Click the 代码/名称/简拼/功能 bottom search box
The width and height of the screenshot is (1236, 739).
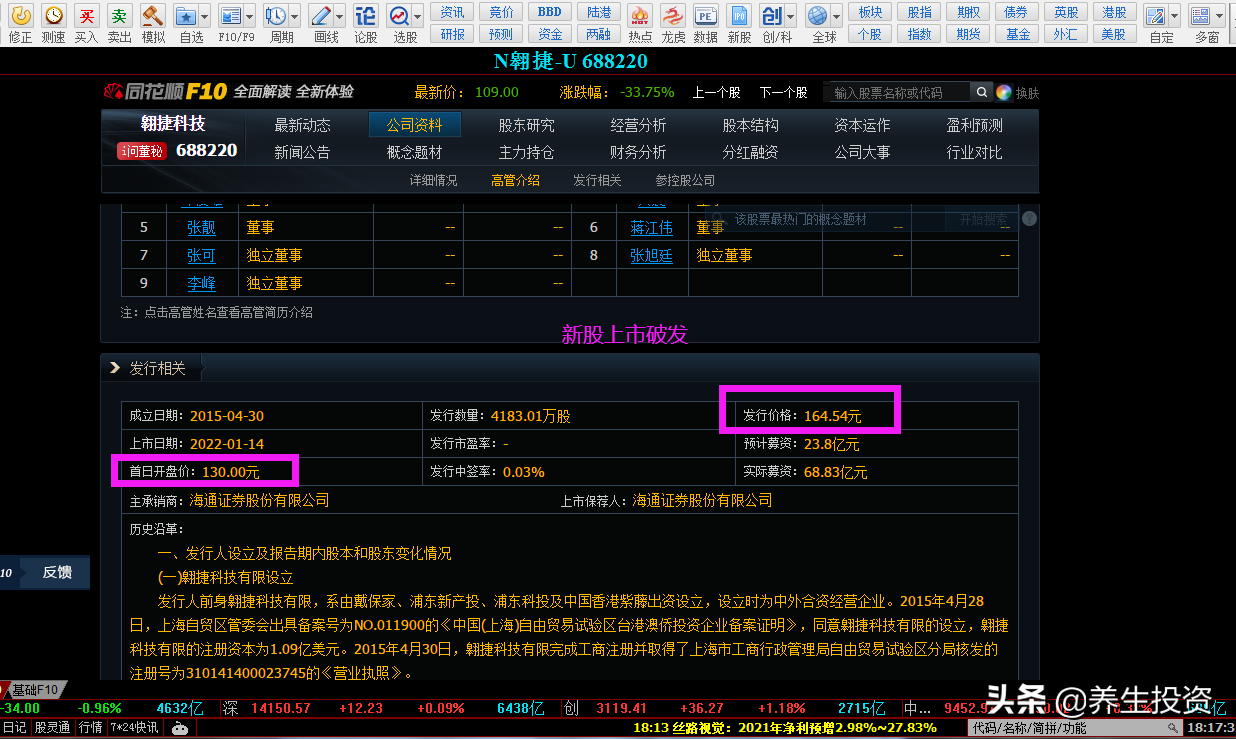point(1075,728)
